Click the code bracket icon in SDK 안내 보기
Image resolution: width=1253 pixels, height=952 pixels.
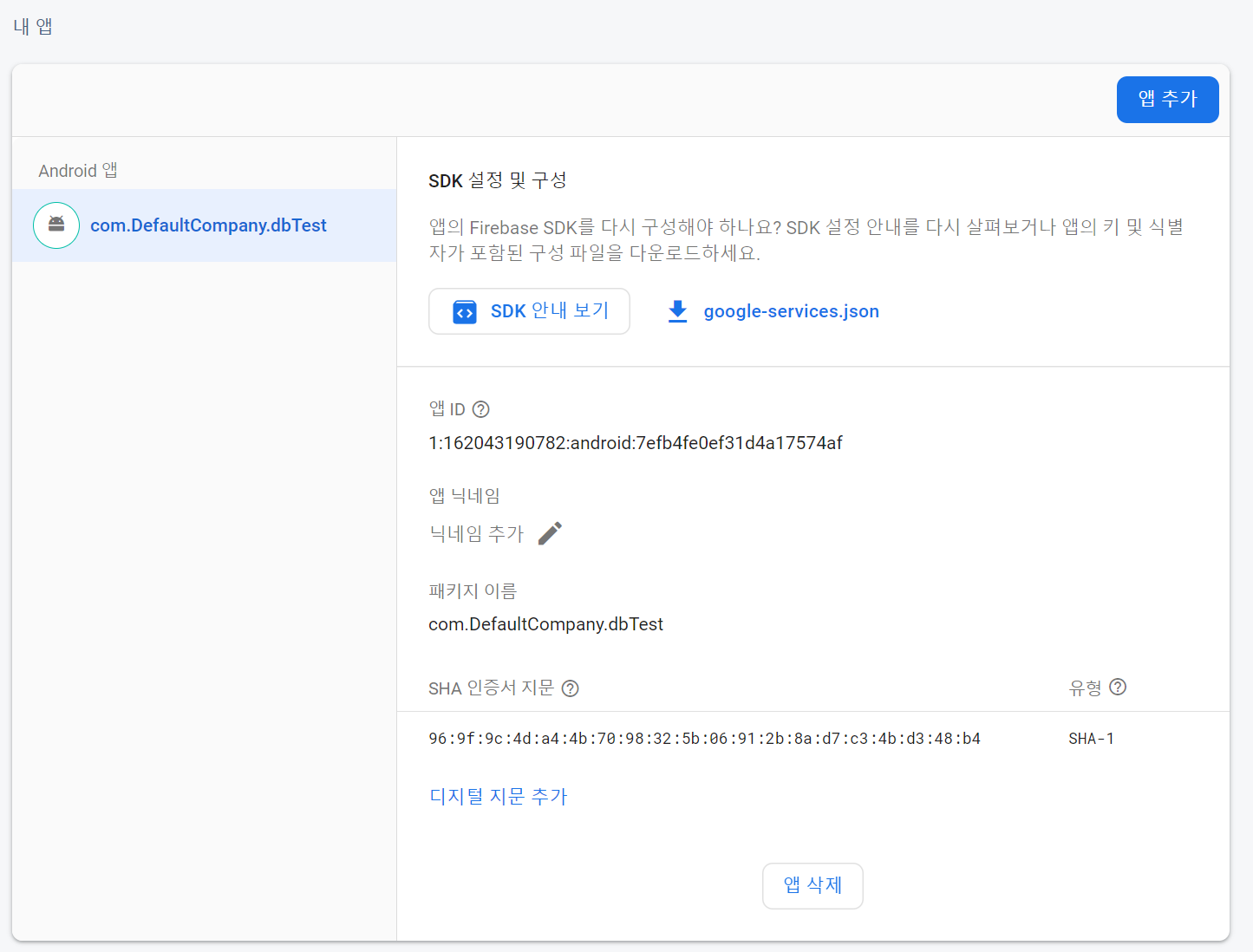465,312
